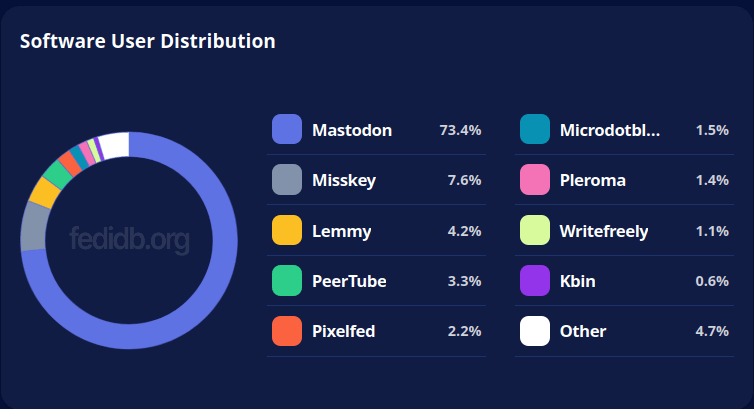Click the gray Misskey donut chart segment

click(34, 227)
